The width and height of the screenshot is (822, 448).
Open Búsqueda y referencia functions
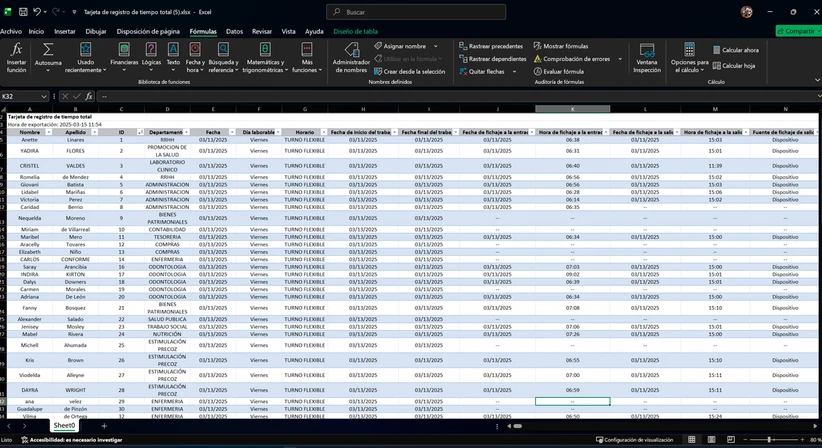223,58
